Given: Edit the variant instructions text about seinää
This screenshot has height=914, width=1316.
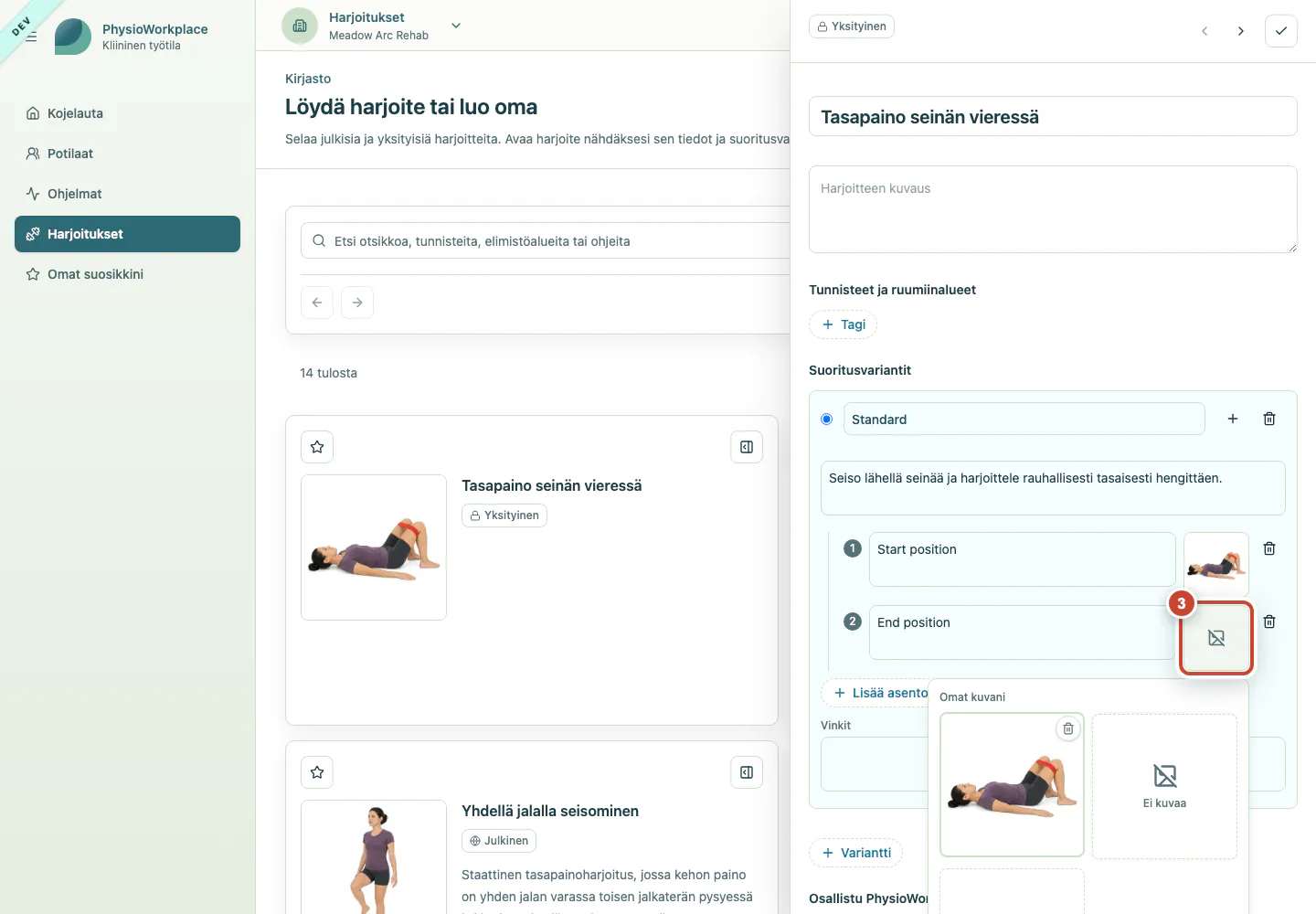Looking at the screenshot, I should pos(1053,488).
